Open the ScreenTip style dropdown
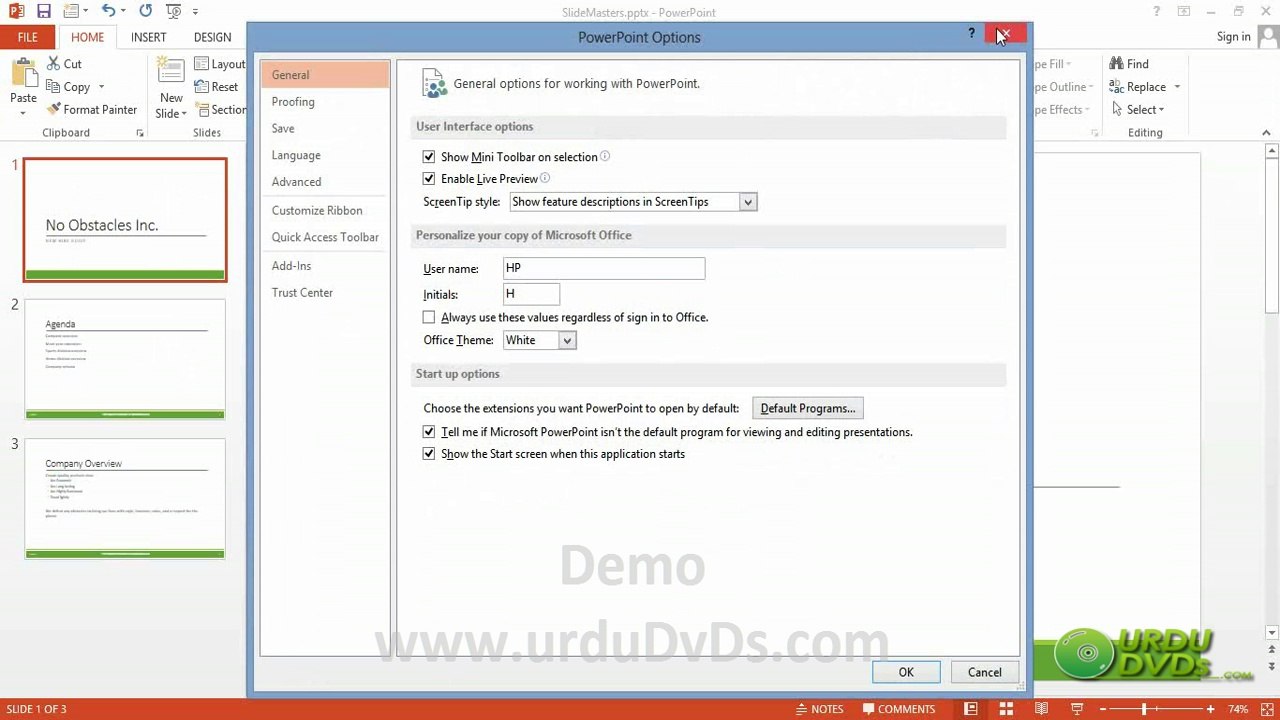The height and width of the screenshot is (720, 1280). click(747, 202)
